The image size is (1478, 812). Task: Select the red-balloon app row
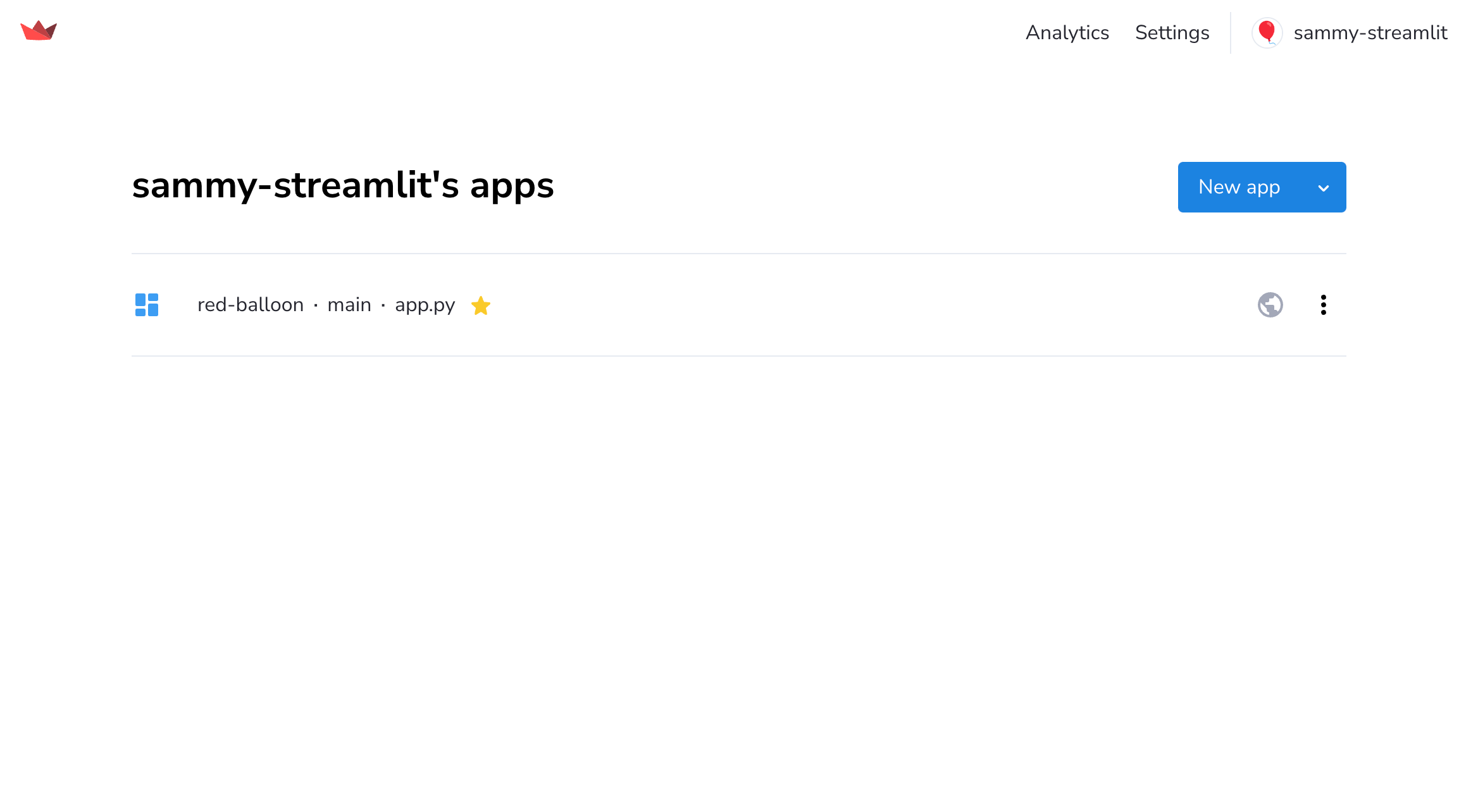pos(739,304)
